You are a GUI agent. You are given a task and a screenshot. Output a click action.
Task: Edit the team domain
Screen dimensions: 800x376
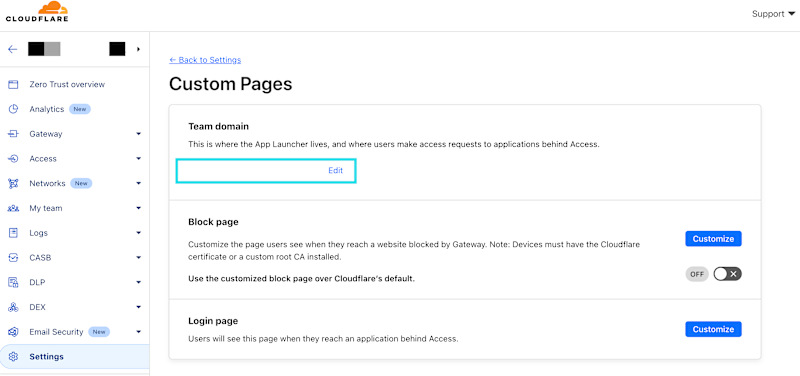click(x=335, y=170)
